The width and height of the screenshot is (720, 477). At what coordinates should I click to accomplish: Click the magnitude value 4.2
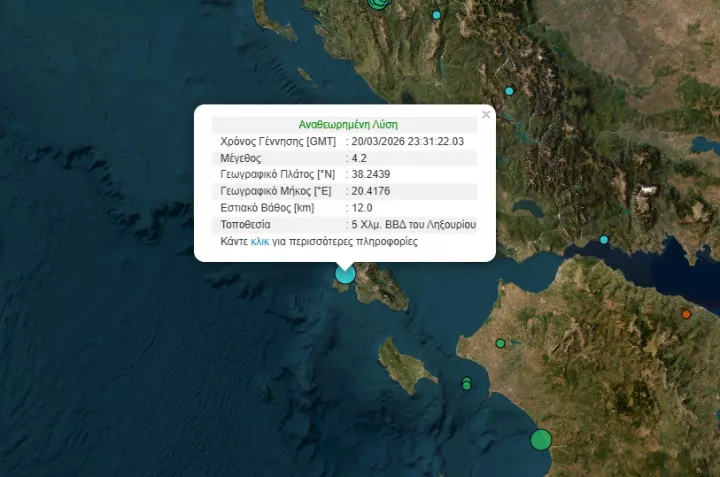pyautogui.click(x=359, y=158)
